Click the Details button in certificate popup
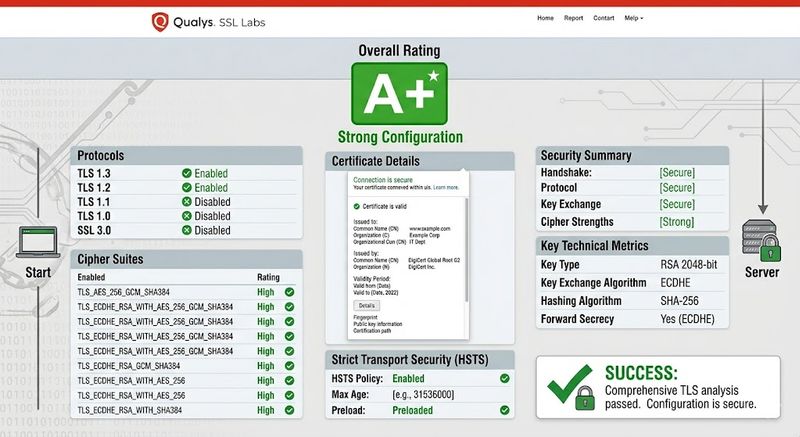The height and width of the screenshot is (437, 800). click(366, 305)
